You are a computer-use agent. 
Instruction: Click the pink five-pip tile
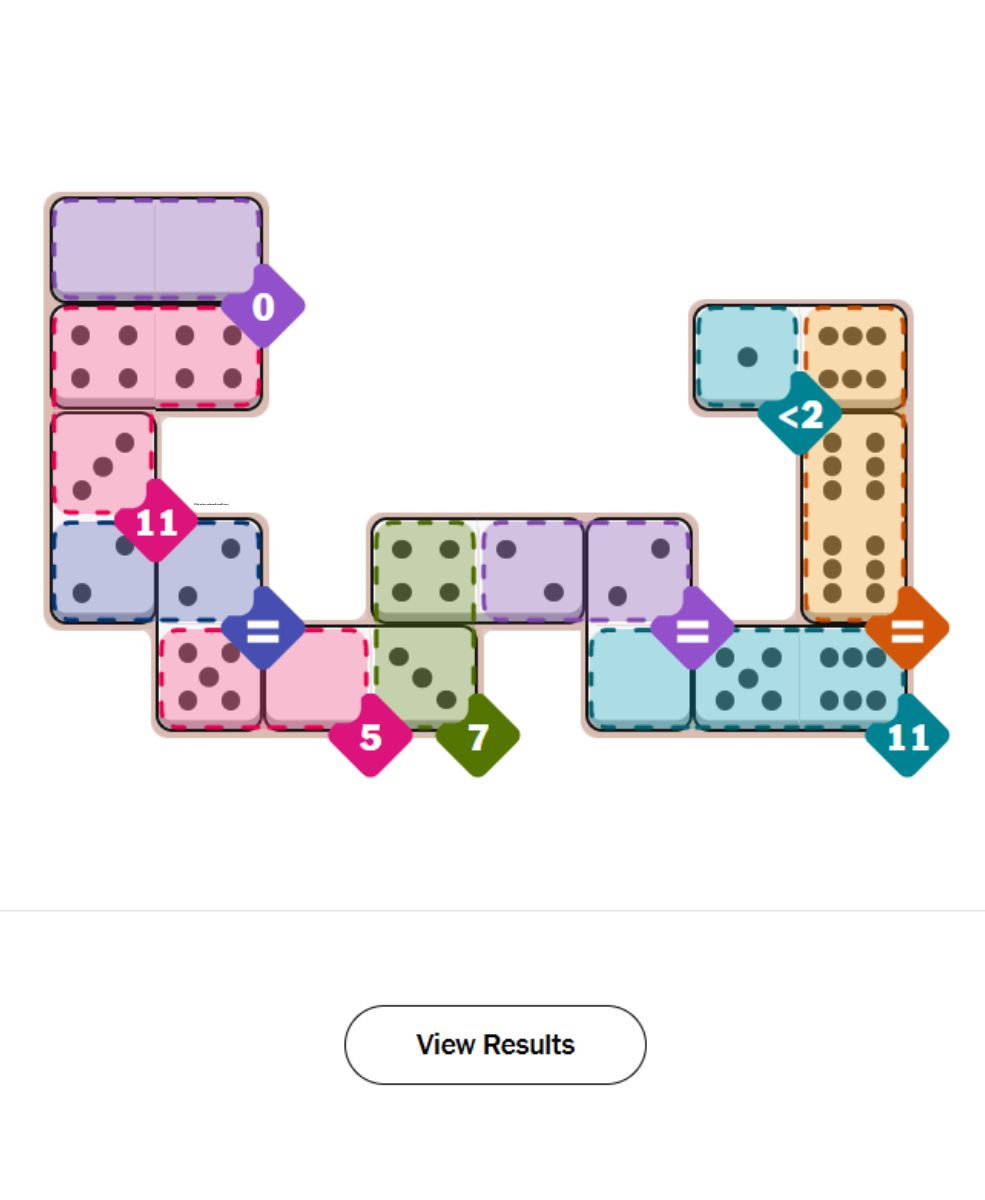point(209,677)
